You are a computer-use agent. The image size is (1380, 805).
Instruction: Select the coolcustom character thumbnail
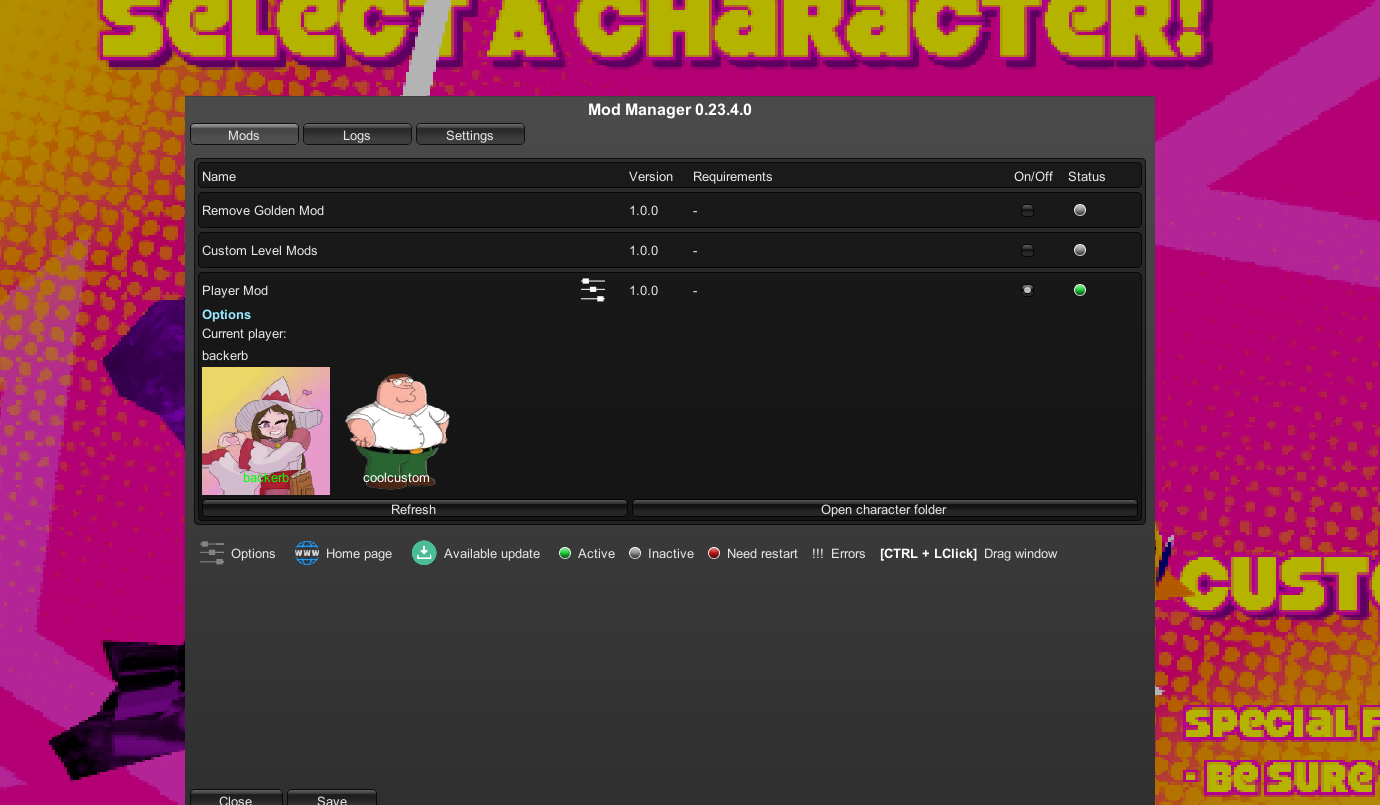pyautogui.click(x=397, y=431)
